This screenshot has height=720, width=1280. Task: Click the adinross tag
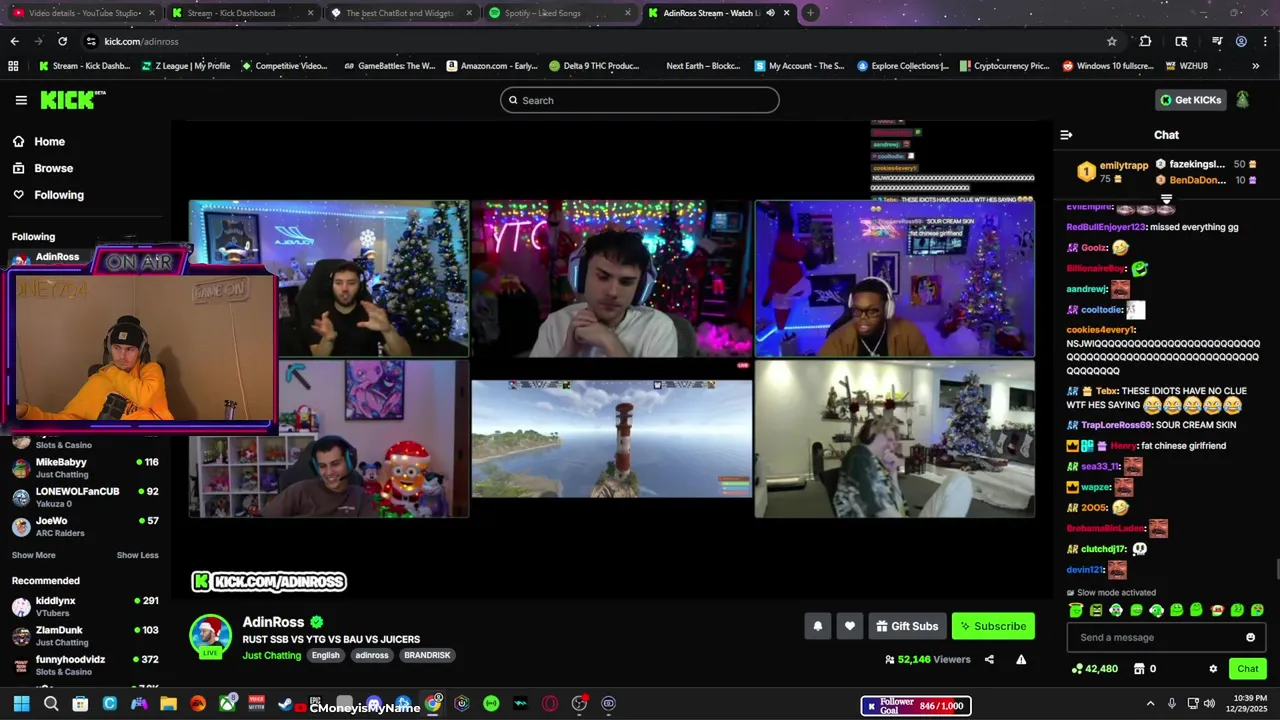[x=372, y=655]
